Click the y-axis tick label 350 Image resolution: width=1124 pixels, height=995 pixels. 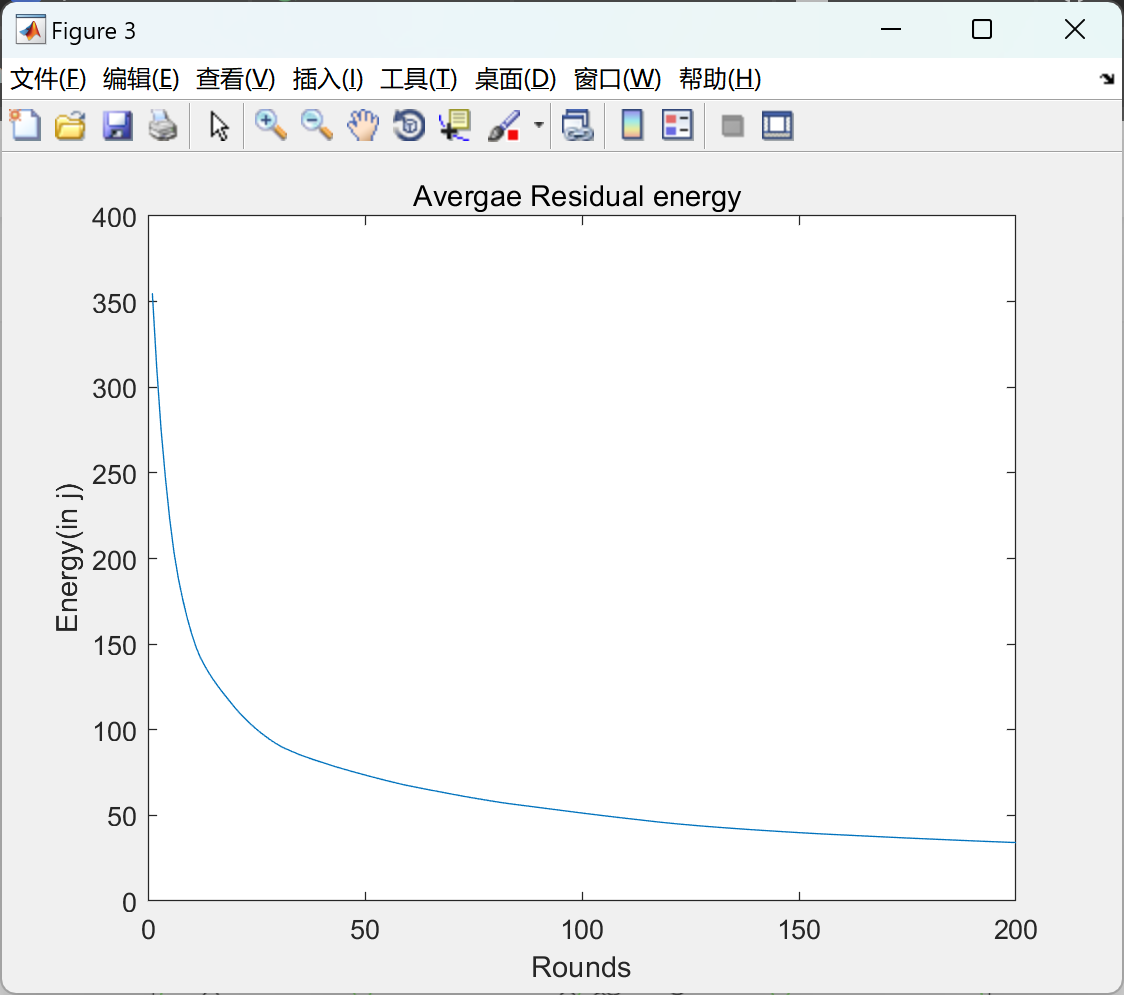[x=114, y=303]
